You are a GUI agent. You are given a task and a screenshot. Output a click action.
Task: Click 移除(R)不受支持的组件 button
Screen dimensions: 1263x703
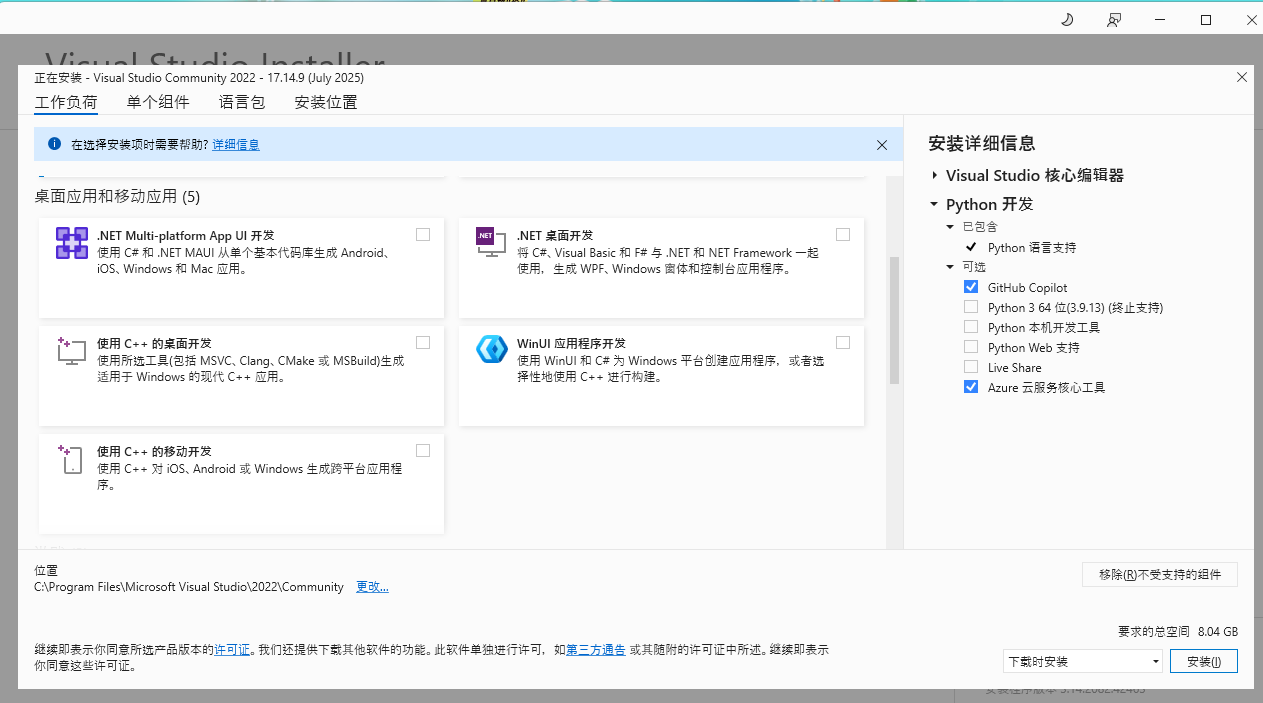click(1160, 574)
